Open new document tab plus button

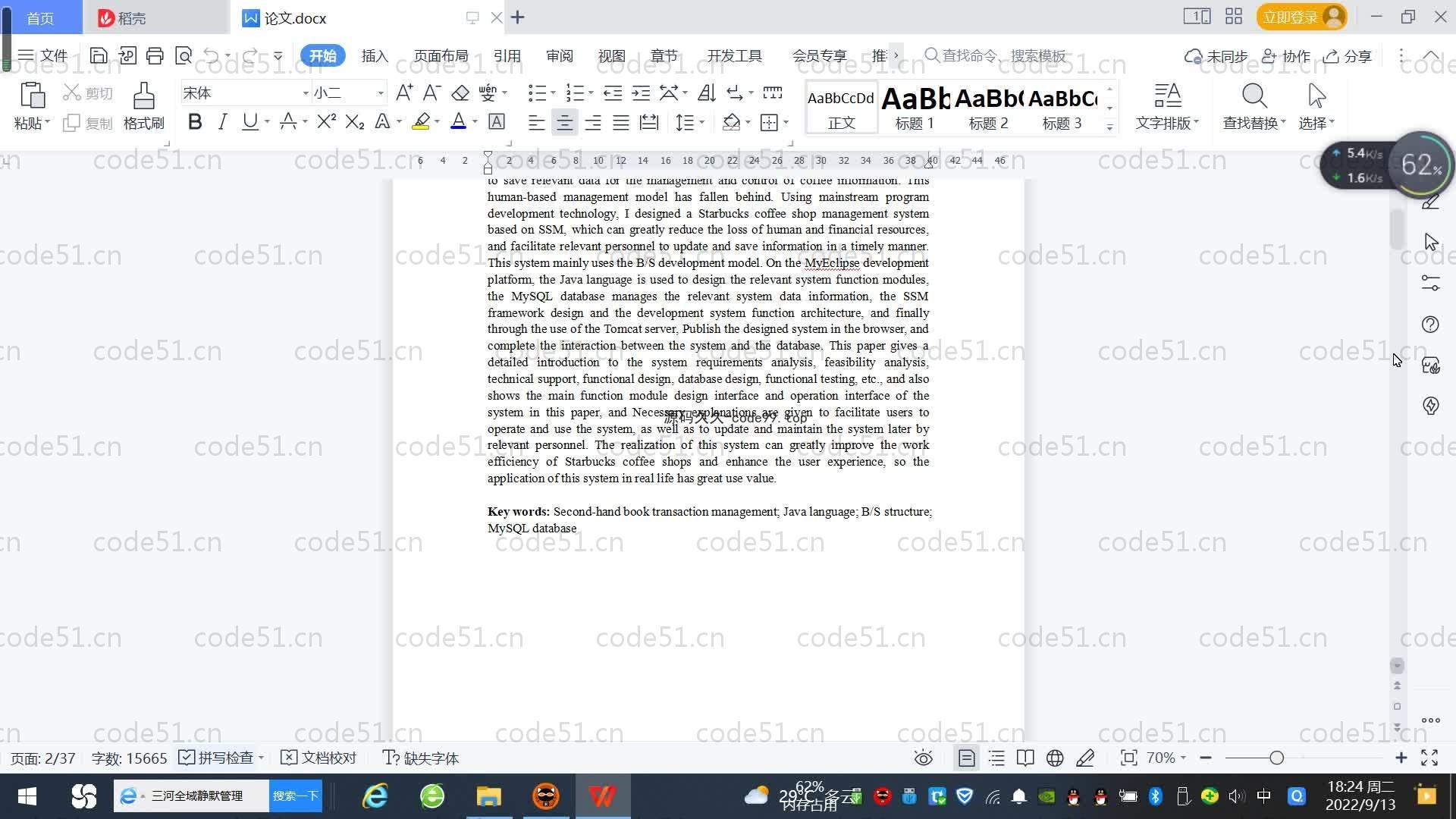point(518,17)
